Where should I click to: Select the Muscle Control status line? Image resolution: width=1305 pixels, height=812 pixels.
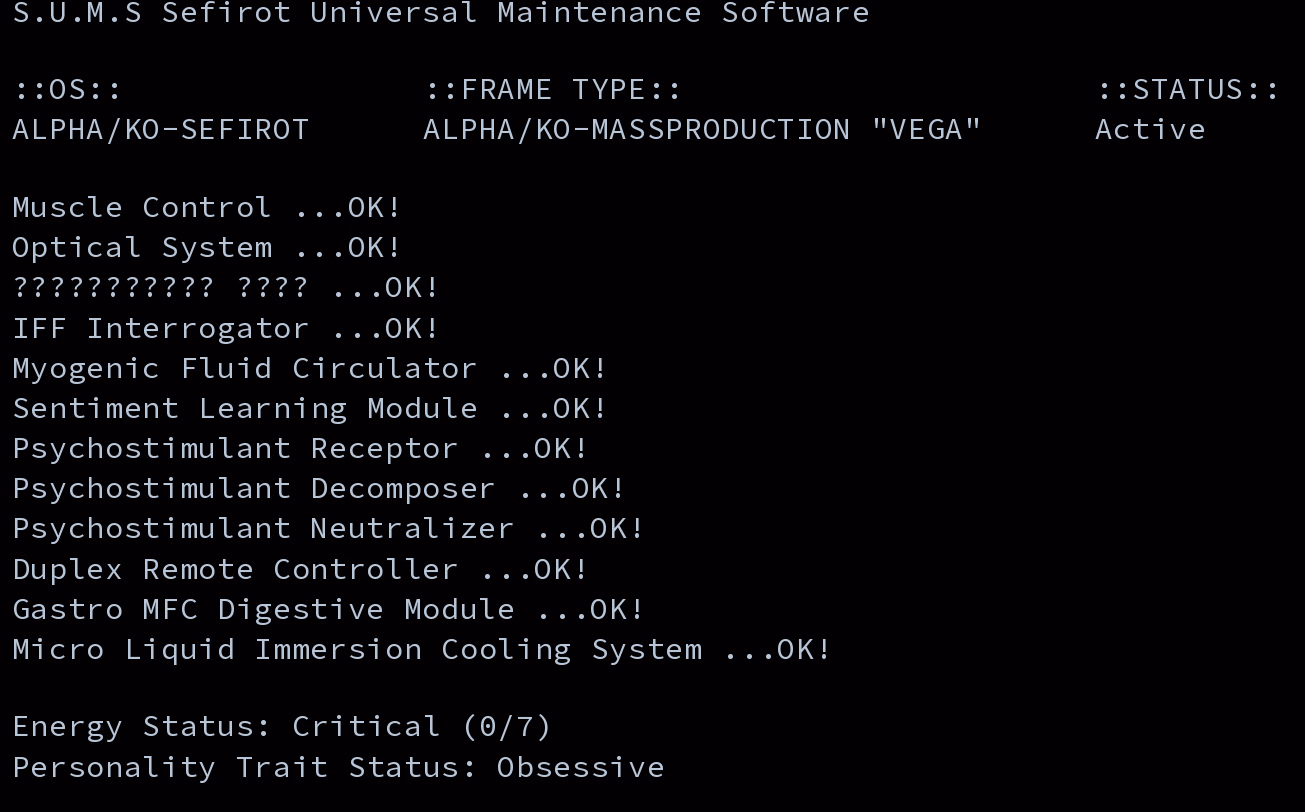(x=206, y=208)
